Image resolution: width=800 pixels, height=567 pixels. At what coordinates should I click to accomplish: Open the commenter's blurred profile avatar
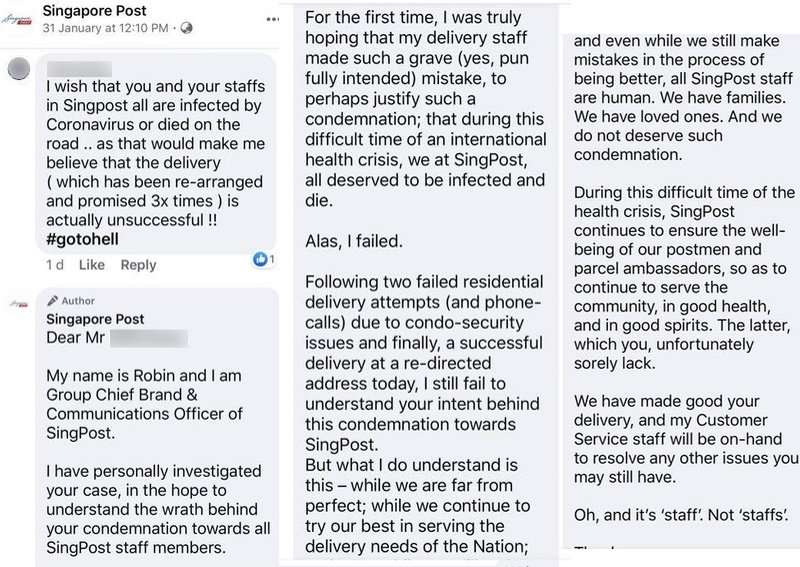pyautogui.click(x=19, y=68)
